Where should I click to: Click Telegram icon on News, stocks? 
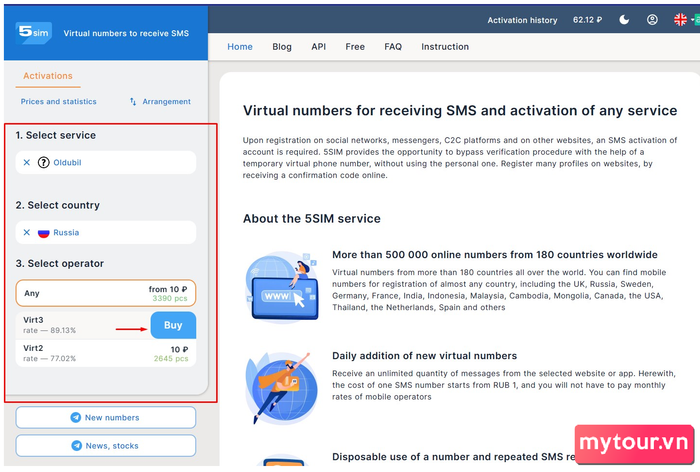click(76, 446)
